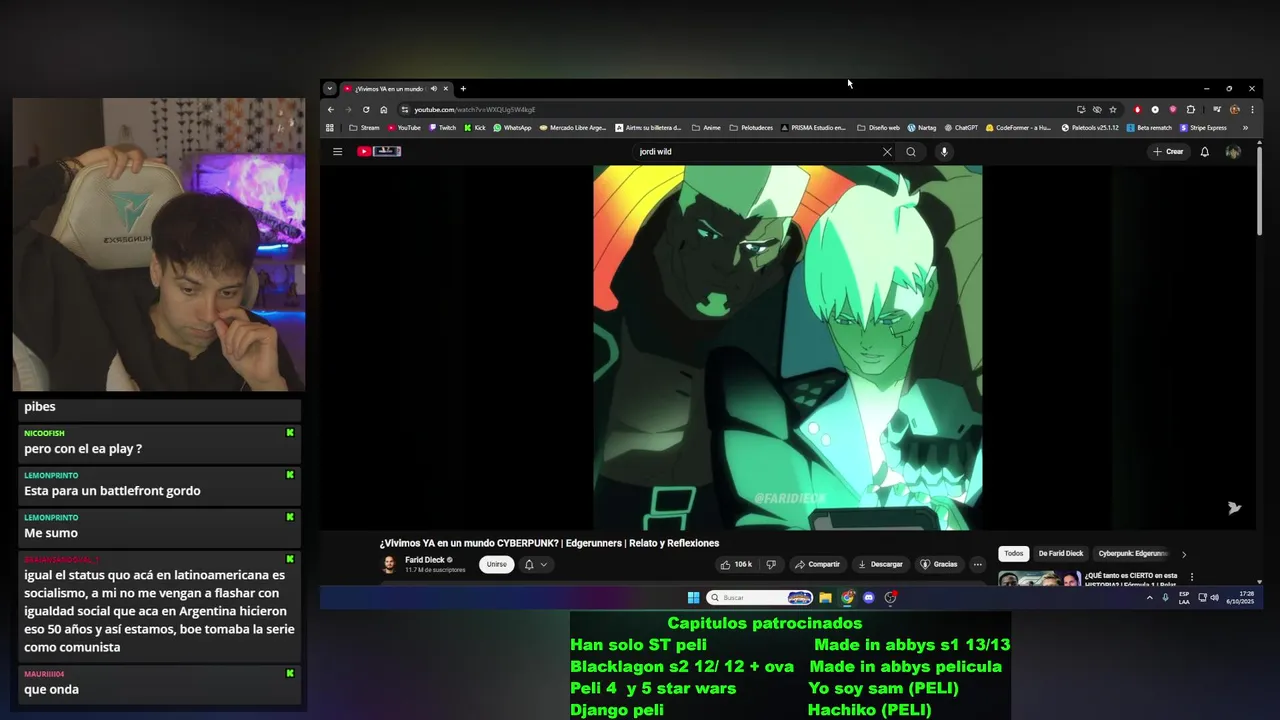Screen dimensions: 1280x720
Task: Open the Stripe Express bookmark
Action: tap(1203, 128)
